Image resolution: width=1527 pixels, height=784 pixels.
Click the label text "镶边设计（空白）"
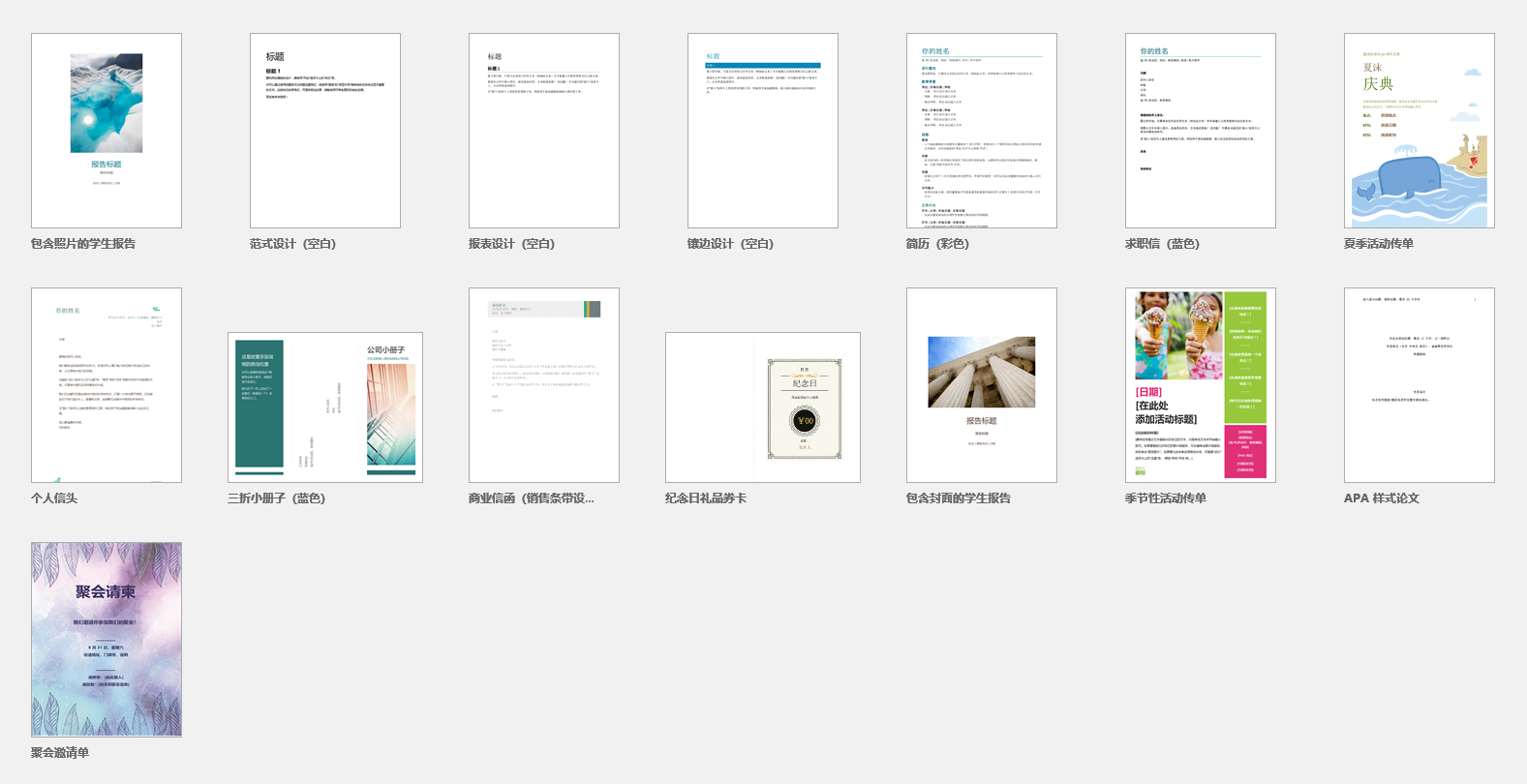point(731,244)
